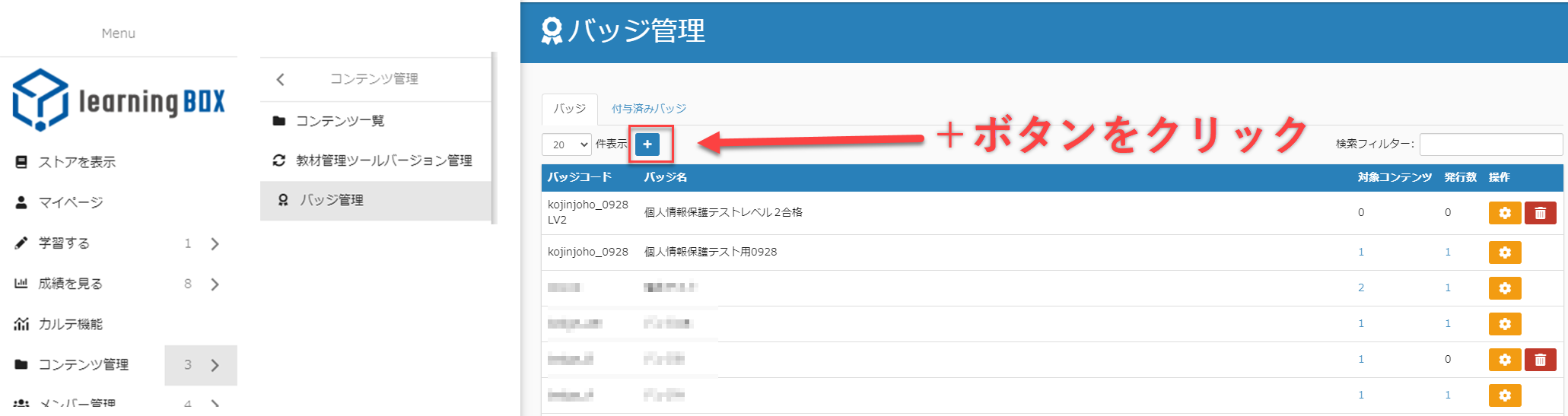
Task: Open the 20 件表示 page-size dropdown
Action: coord(567,144)
